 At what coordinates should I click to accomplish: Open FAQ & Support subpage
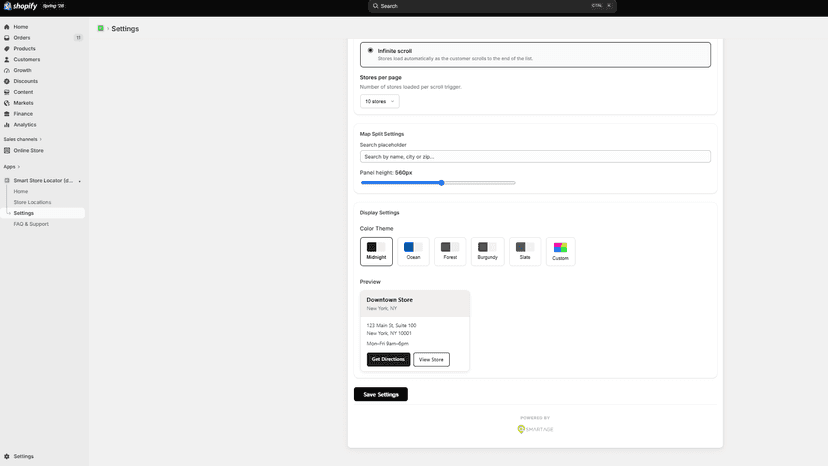(31, 224)
